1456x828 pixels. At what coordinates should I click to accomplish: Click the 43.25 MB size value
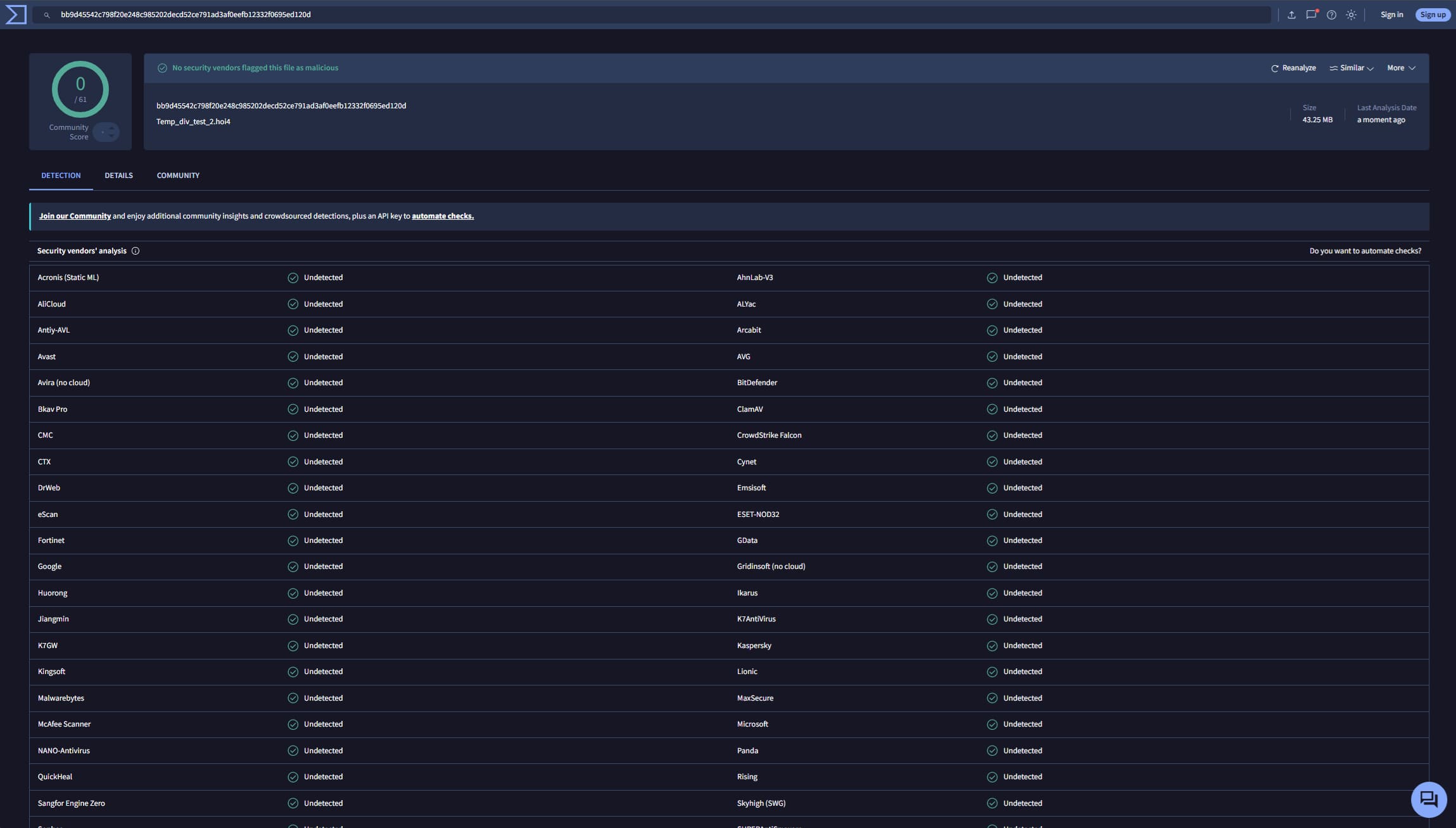1317,120
